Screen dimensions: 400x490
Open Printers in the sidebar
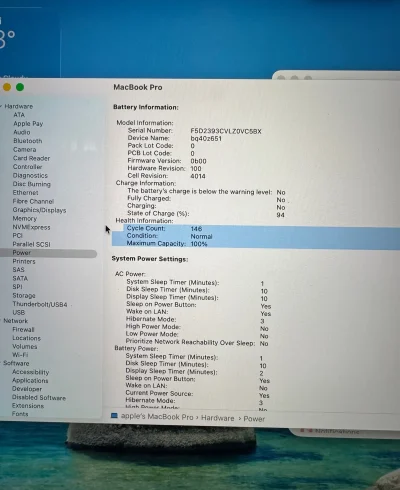[x=24, y=261]
